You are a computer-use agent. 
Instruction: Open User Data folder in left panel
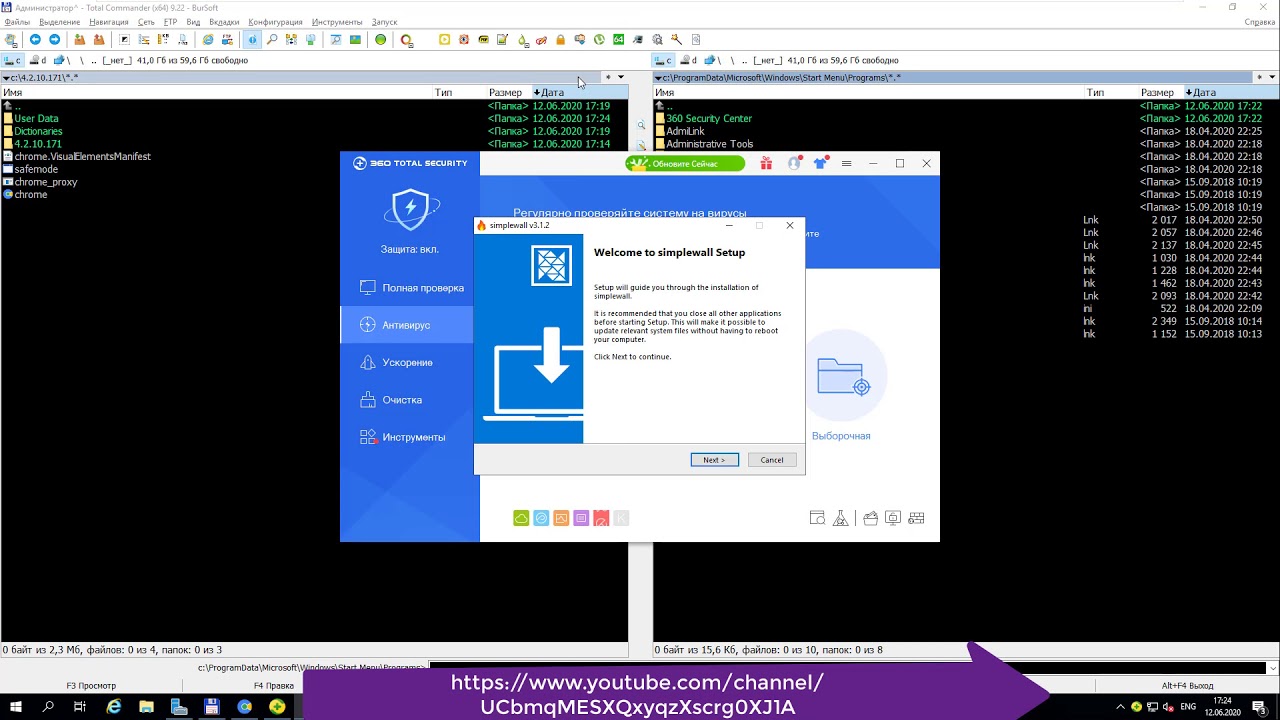(36, 118)
